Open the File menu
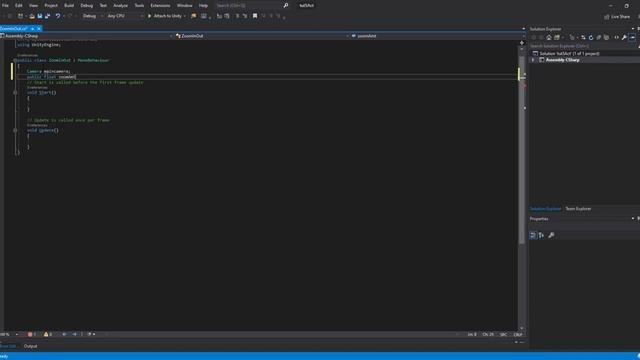This screenshot has height=360, width=640. coord(5,6)
